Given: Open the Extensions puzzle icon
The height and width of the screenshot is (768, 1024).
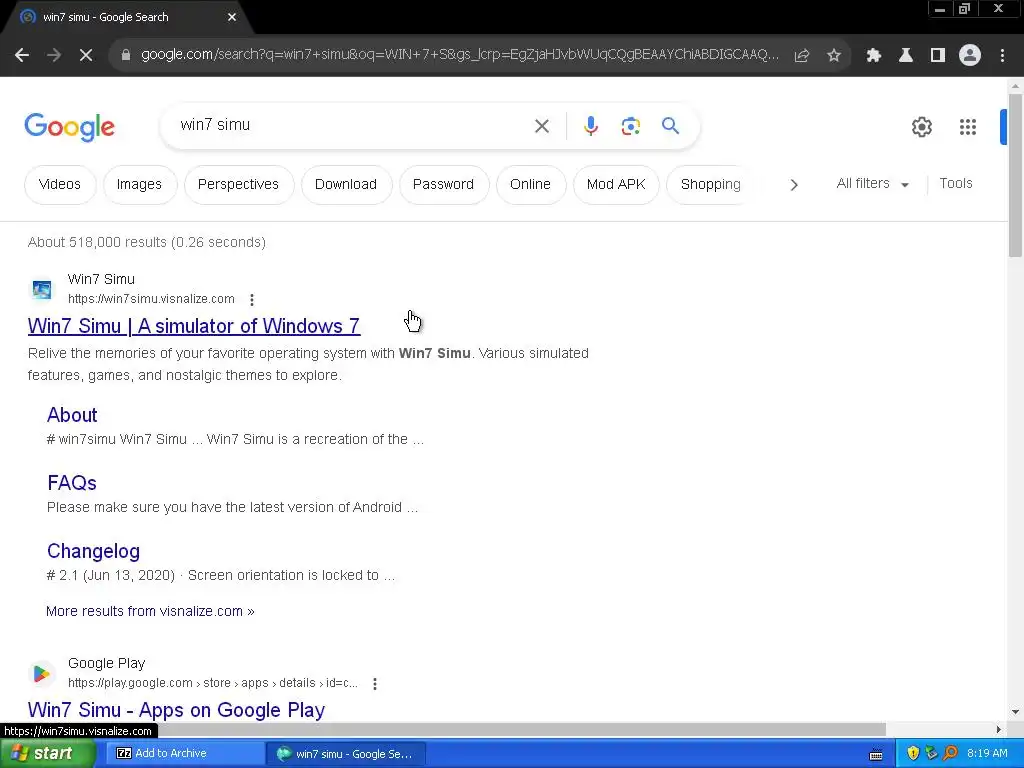Looking at the screenshot, I should coord(874,56).
